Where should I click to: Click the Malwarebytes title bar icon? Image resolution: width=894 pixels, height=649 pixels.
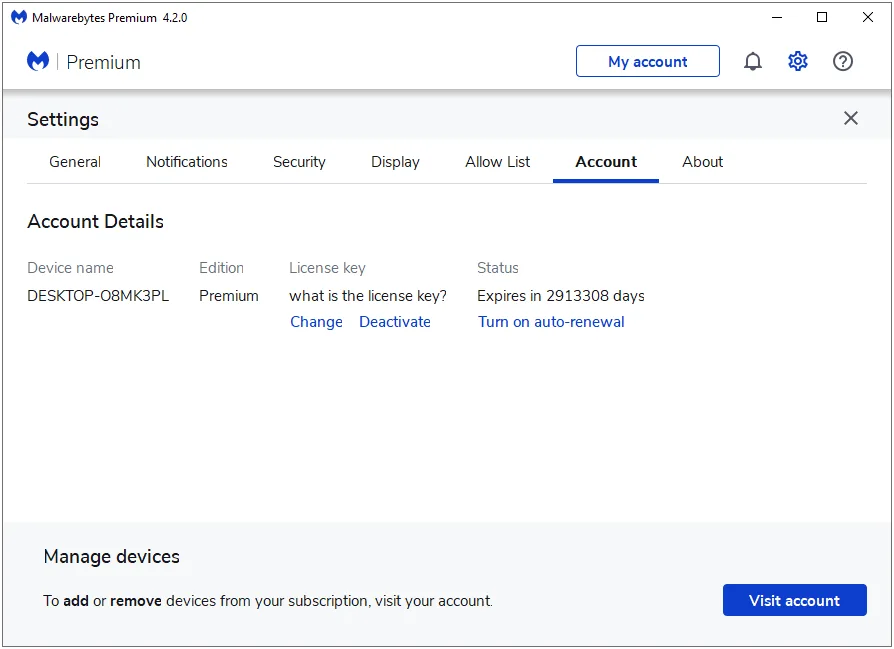(19, 17)
